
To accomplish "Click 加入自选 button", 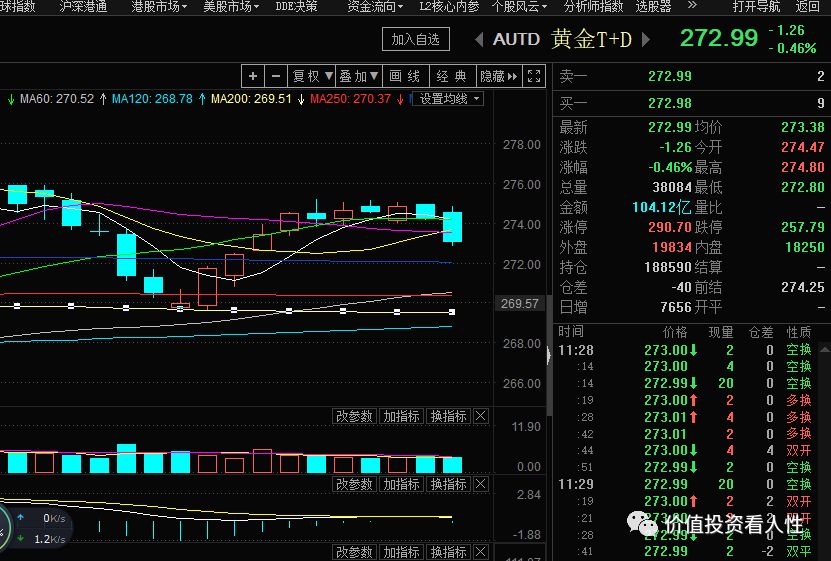I will coord(416,39).
